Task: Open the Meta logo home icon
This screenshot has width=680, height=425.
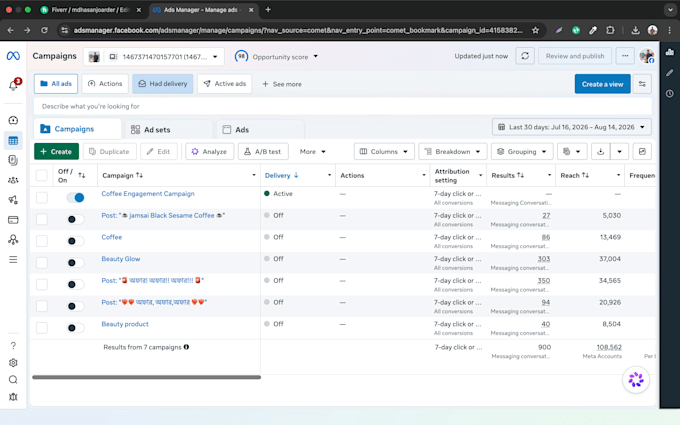Action: 13,56
